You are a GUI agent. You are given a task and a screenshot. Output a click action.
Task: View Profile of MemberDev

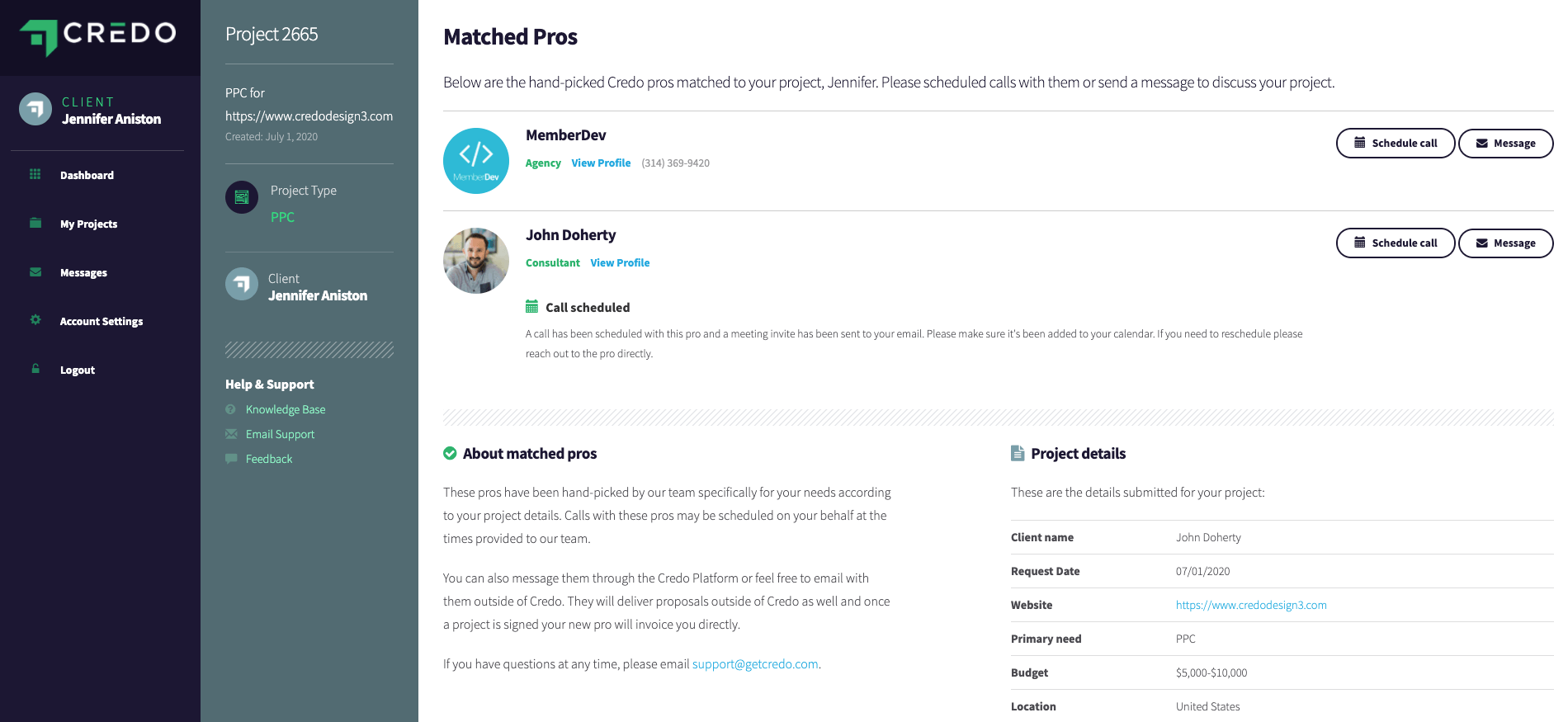tap(601, 163)
